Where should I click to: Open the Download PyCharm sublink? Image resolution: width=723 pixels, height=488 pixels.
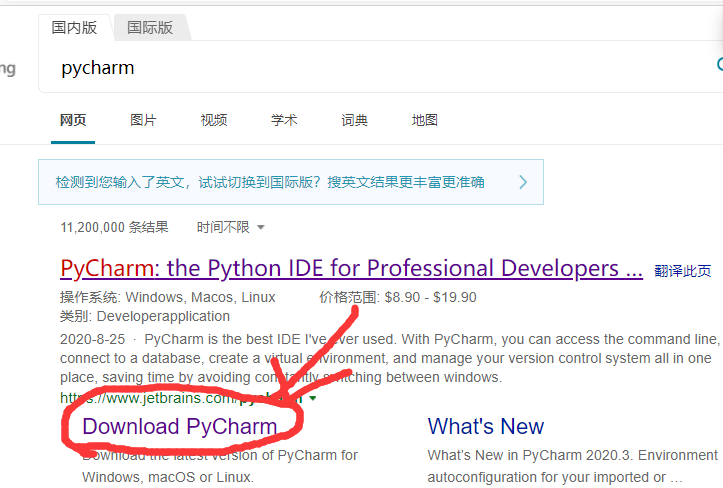[x=180, y=426]
